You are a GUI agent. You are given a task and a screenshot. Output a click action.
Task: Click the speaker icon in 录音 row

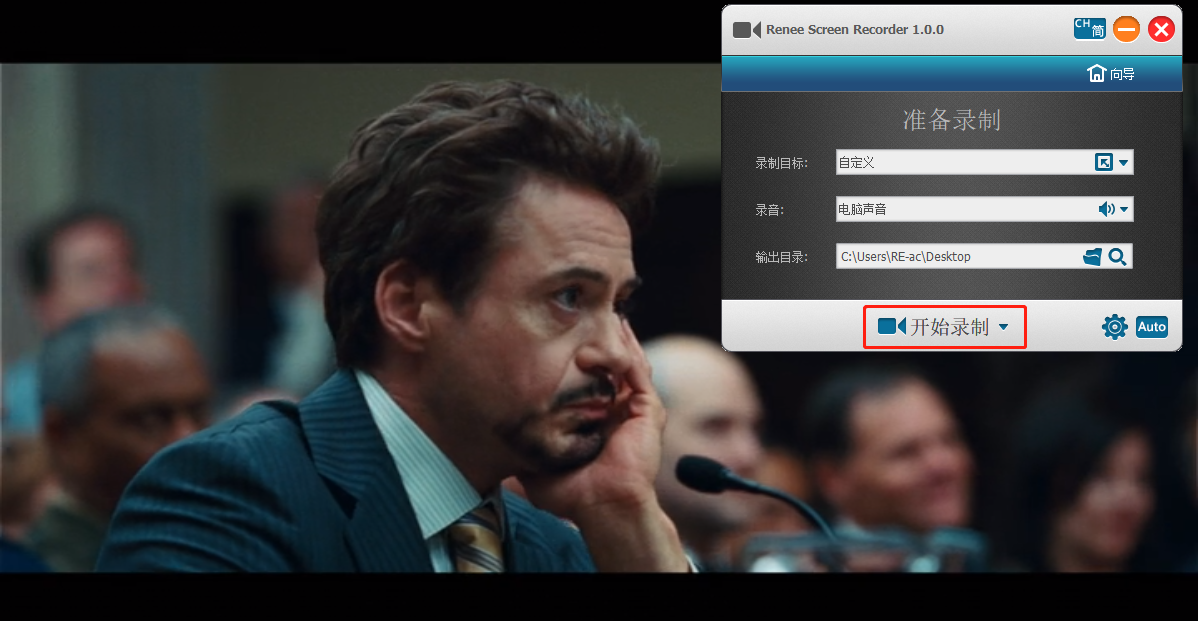[1106, 209]
